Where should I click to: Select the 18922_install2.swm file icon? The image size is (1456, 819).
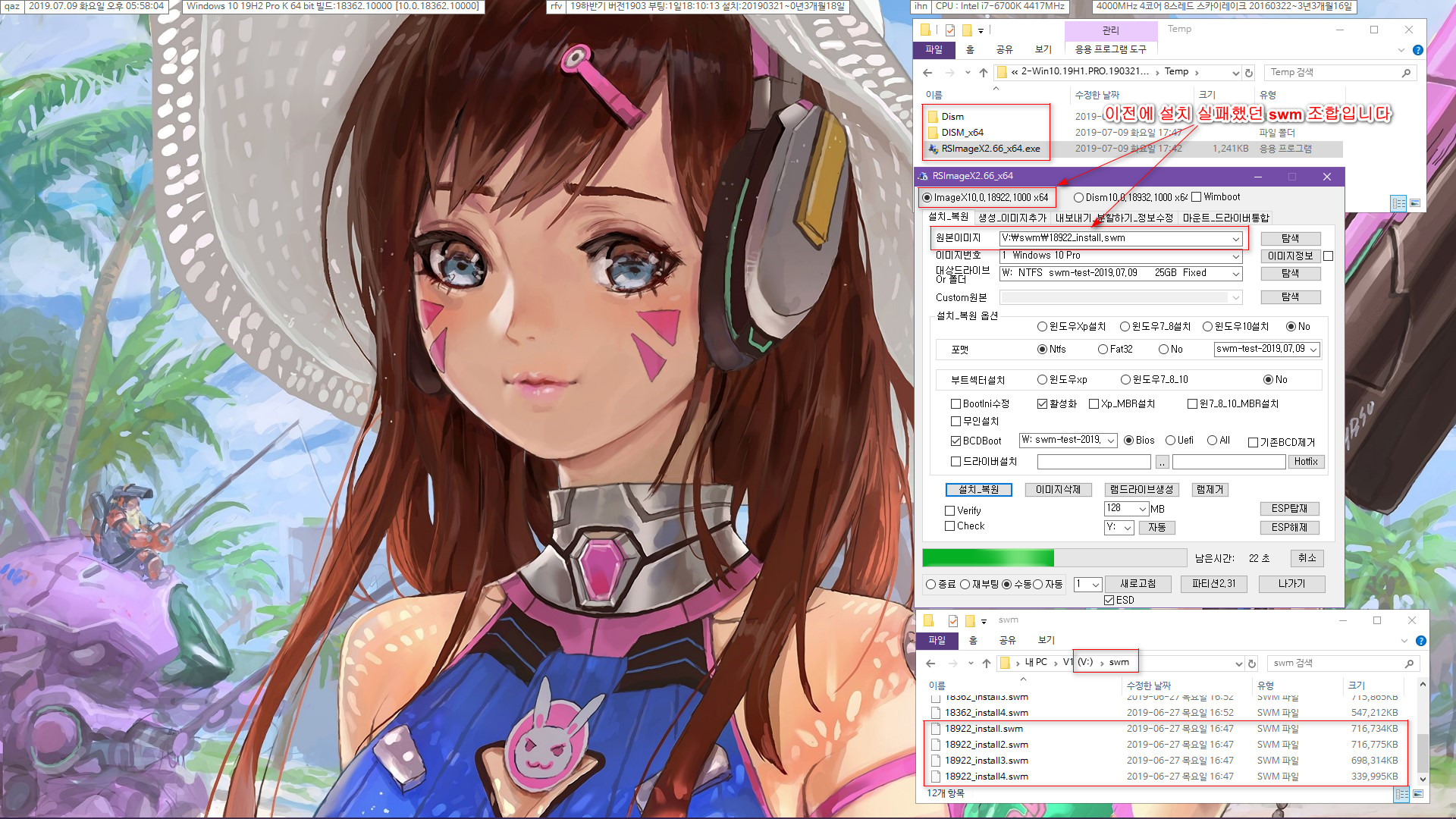click(936, 745)
